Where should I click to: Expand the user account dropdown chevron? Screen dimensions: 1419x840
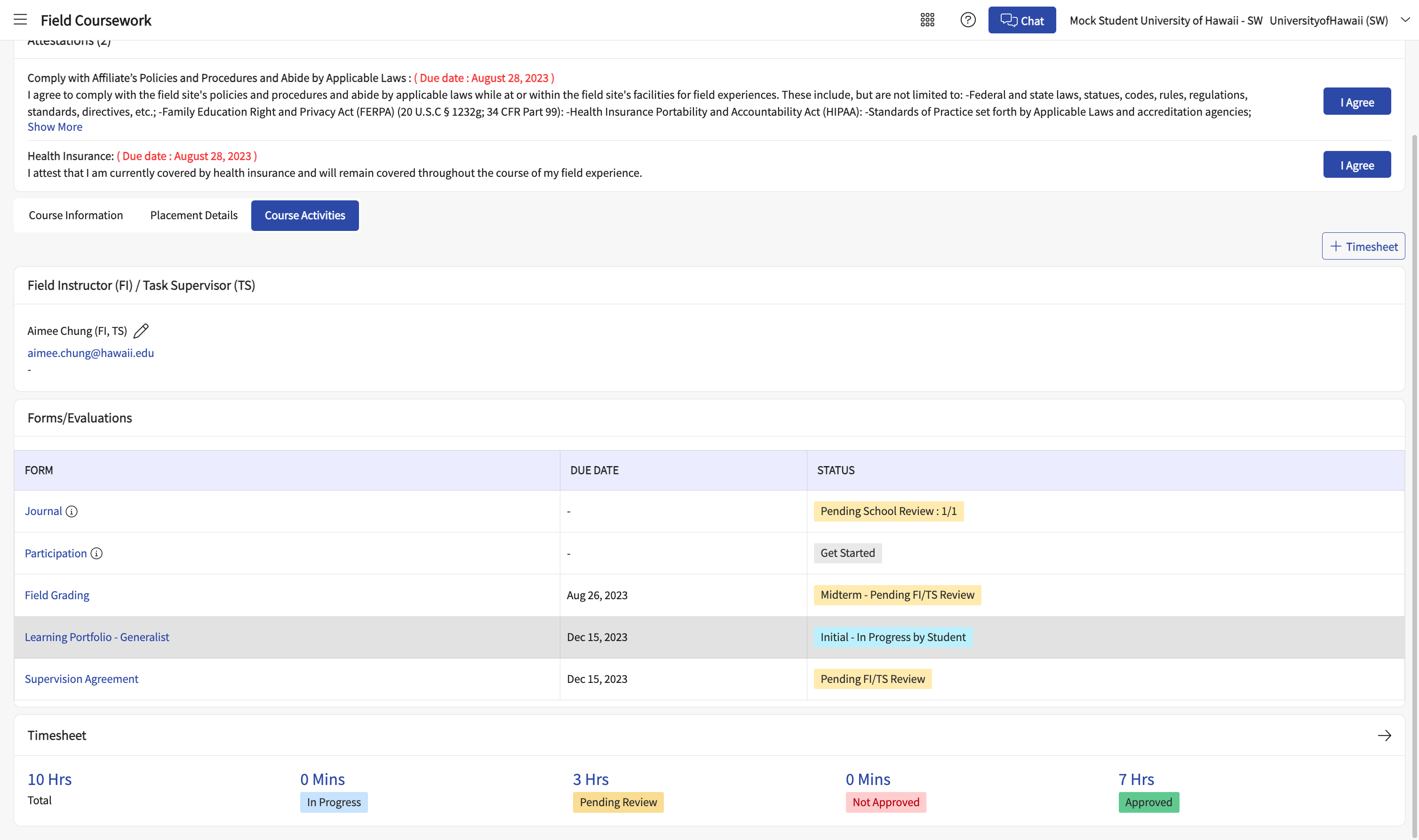[1405, 20]
